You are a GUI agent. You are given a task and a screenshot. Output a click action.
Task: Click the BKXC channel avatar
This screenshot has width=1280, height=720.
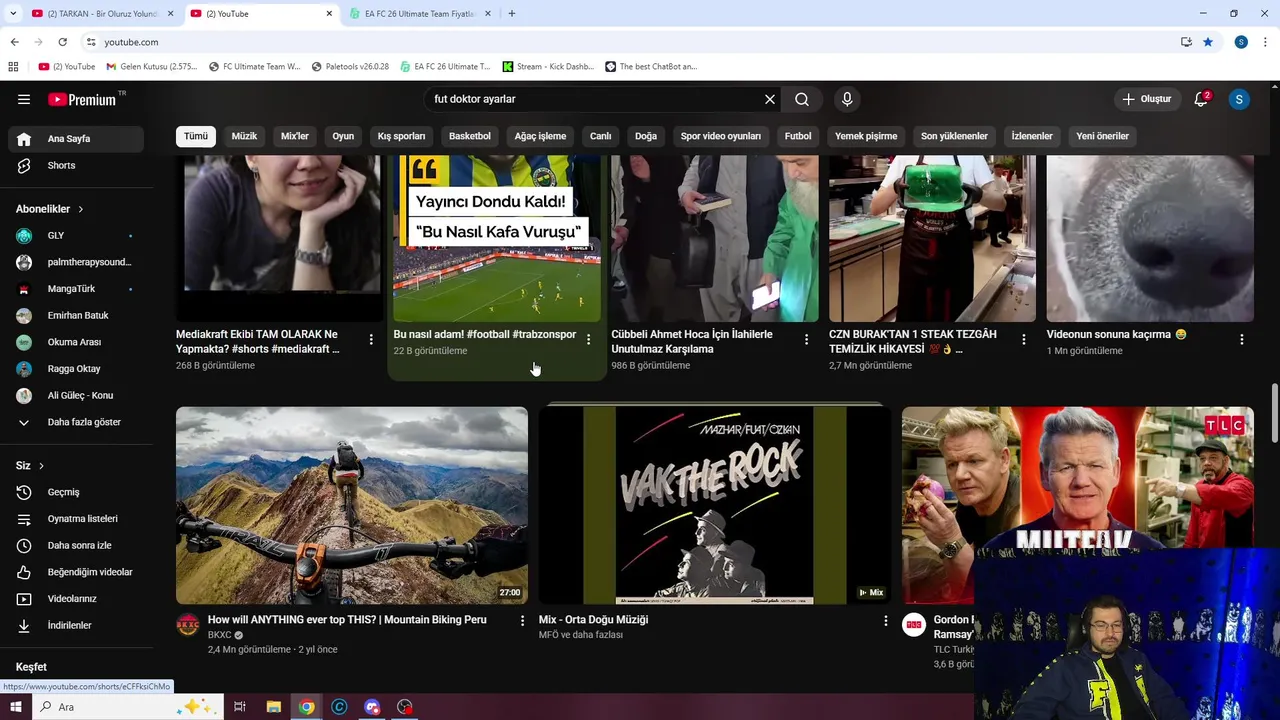188,626
